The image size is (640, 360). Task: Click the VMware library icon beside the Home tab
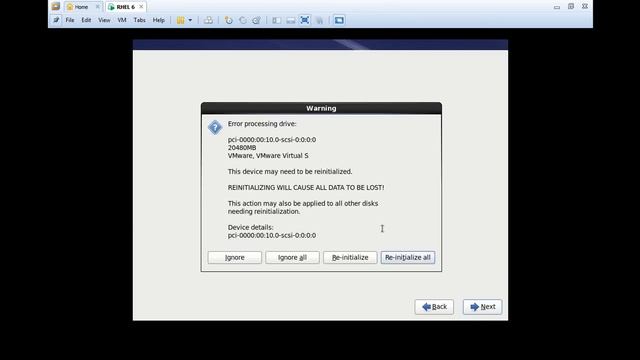click(56, 7)
